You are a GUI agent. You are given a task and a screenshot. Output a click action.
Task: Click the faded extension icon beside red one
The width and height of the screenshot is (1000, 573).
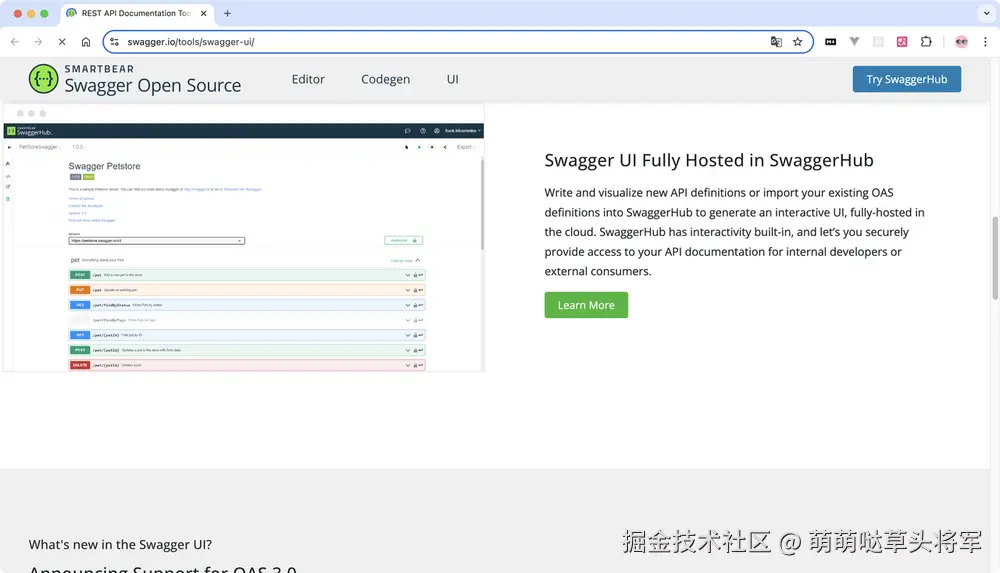click(878, 41)
